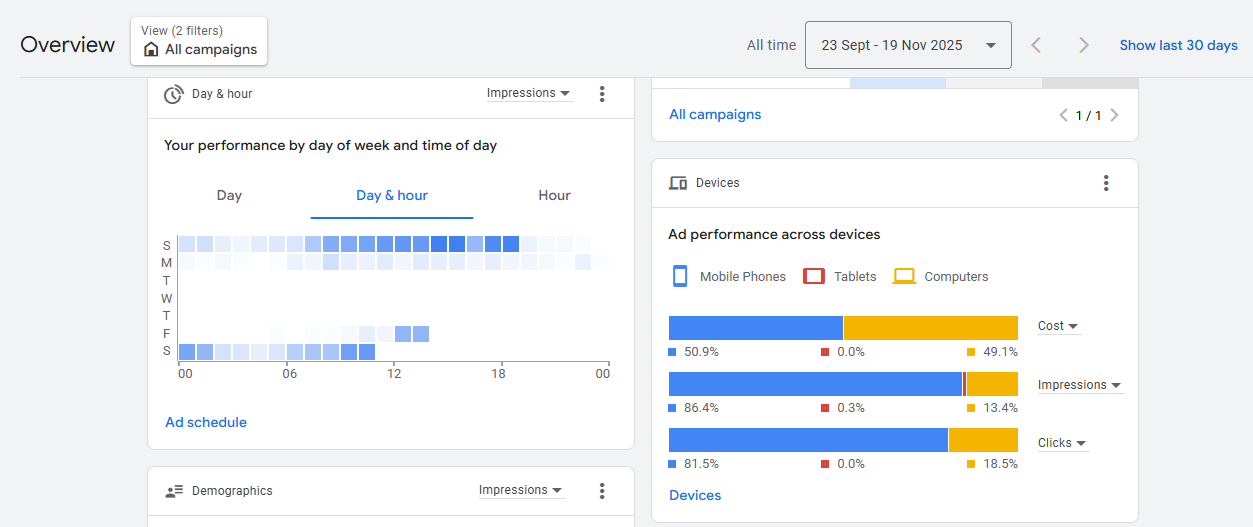Toggle Mobile Phones legend item
Image resolution: width=1253 pixels, height=527 pixels.
click(728, 277)
